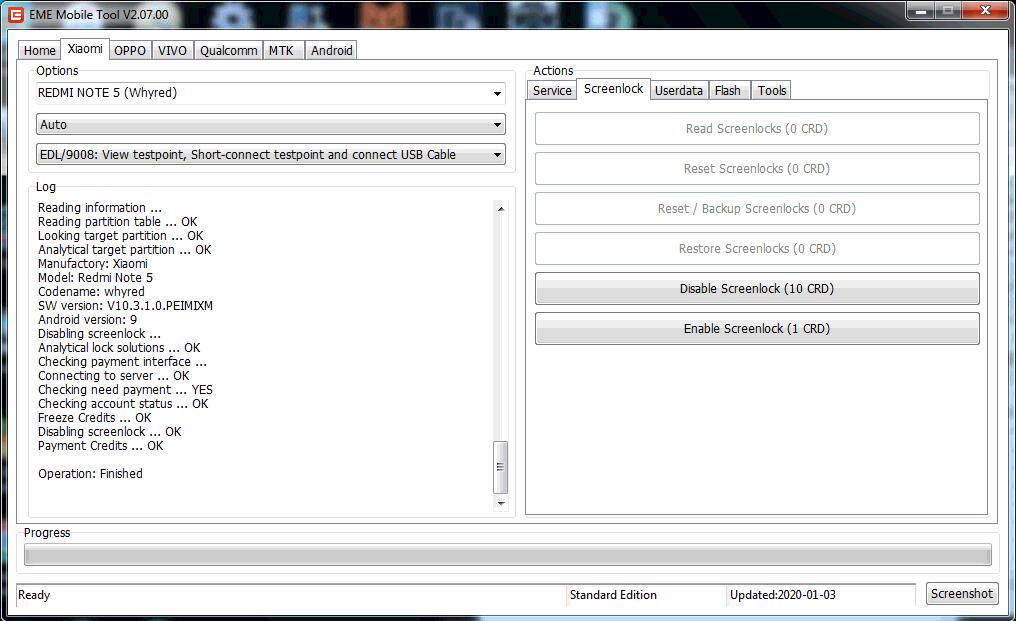Viewport: 1016px width, 621px height.
Task: Open the VIVO tab
Action: [172, 51]
